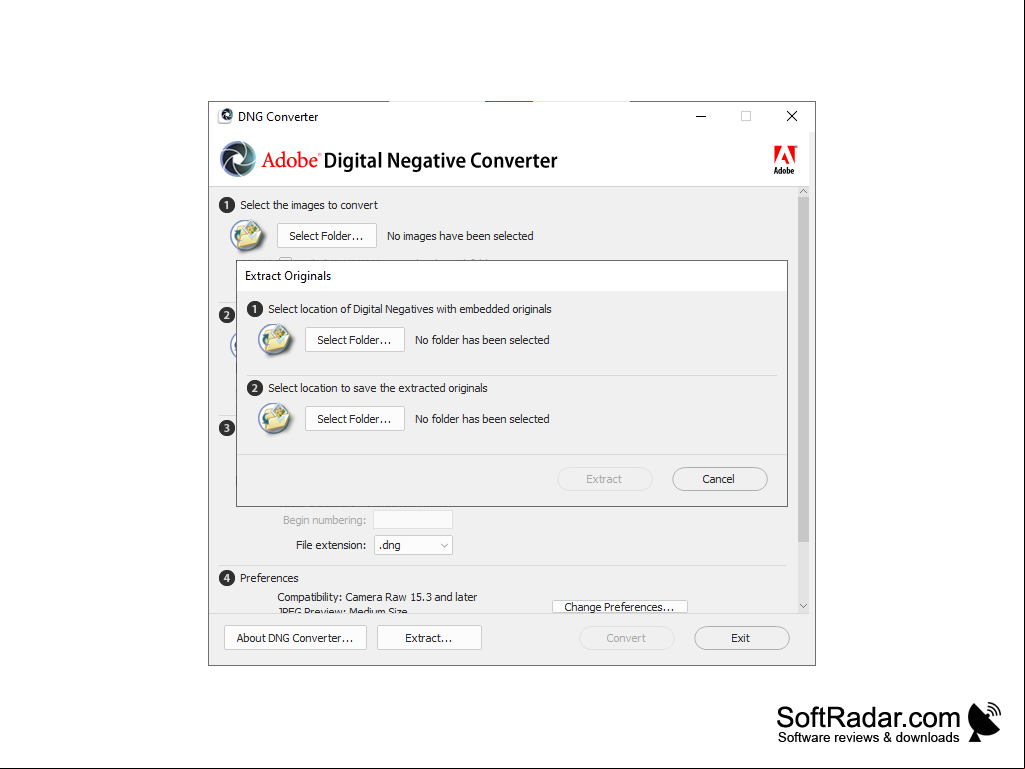Cancel the Extract Originals dialog
This screenshot has height=769, width=1025.
[x=719, y=479]
